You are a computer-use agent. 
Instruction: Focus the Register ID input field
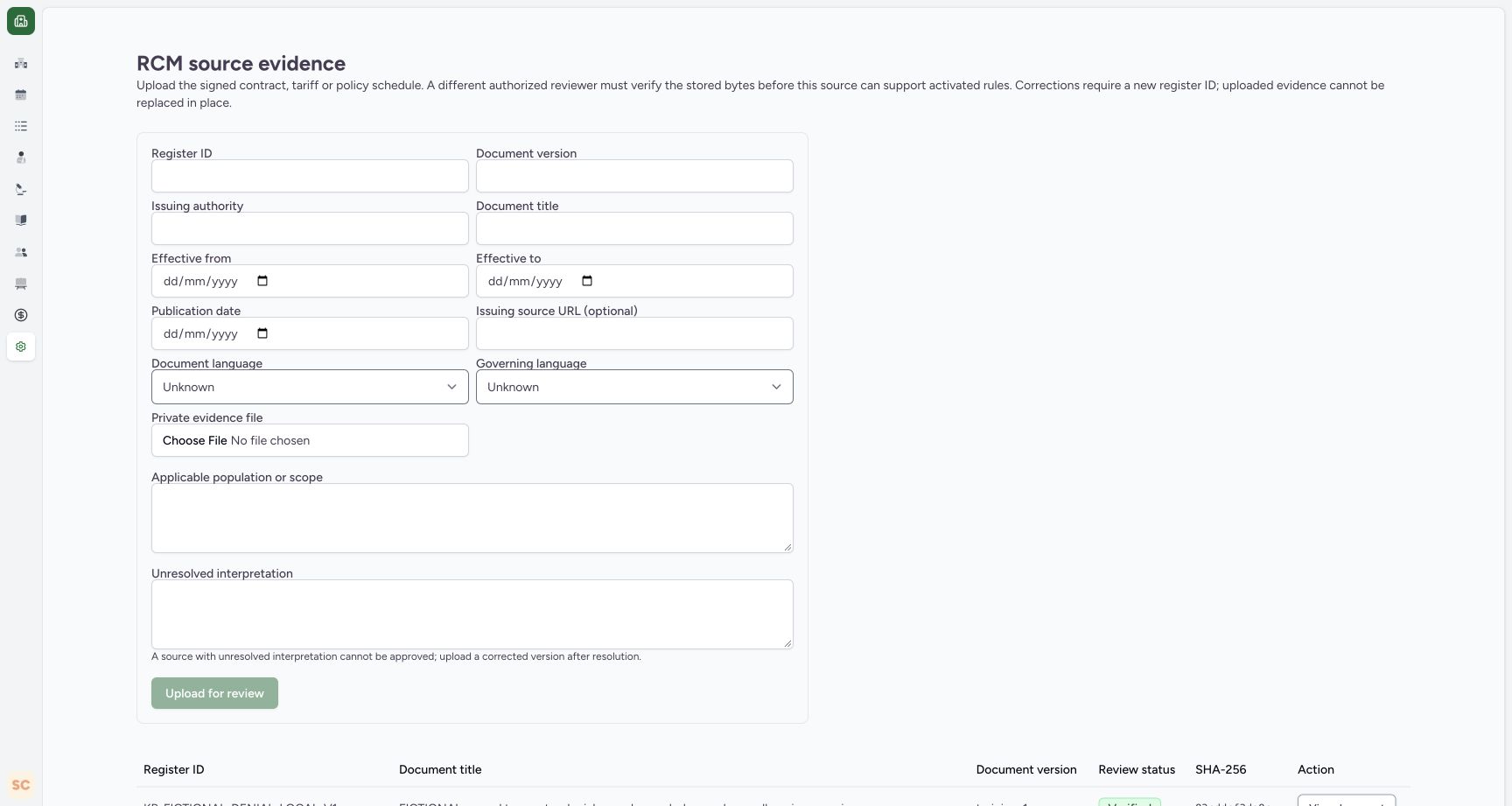click(310, 176)
